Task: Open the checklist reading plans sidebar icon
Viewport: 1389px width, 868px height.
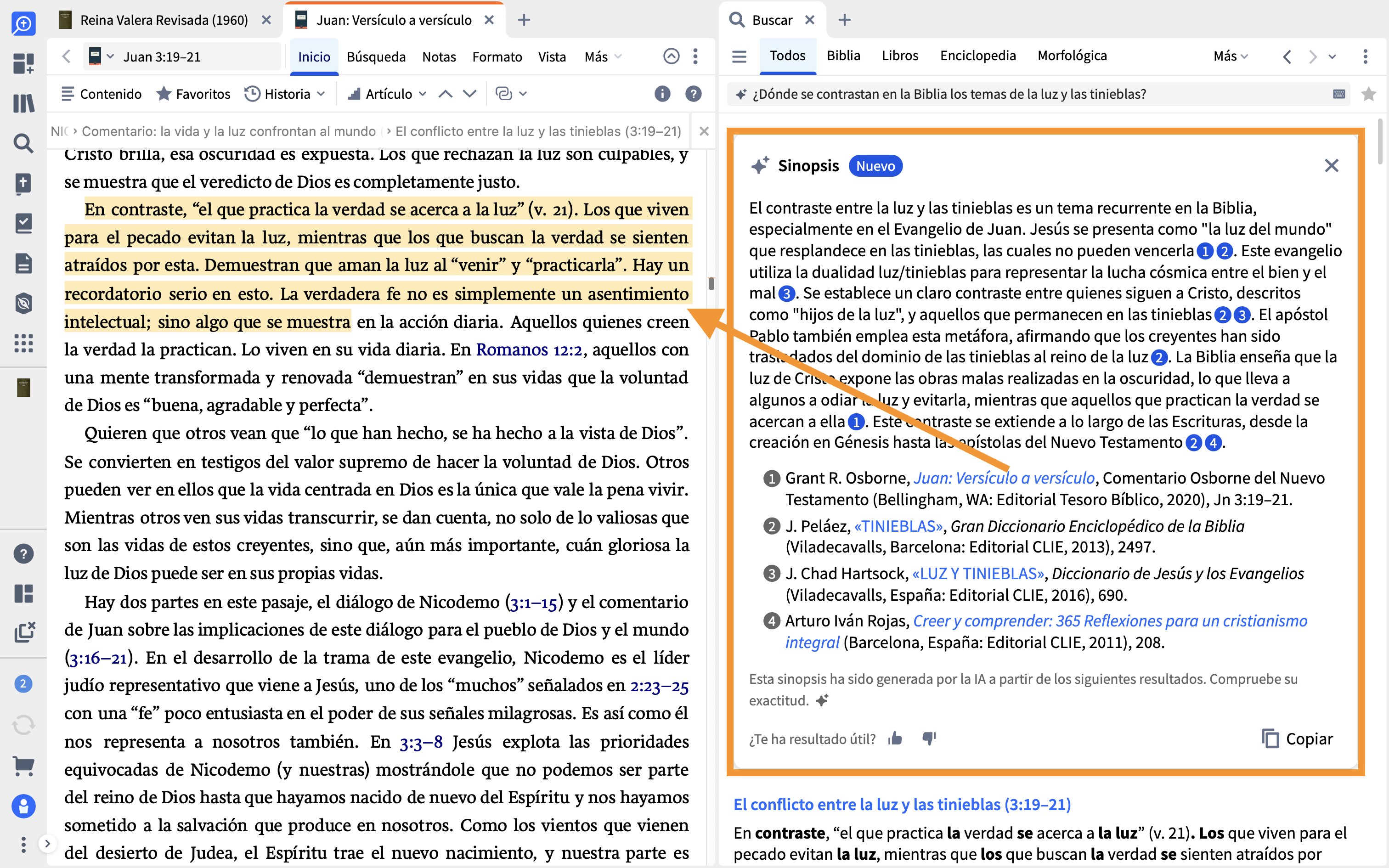Action: click(23, 223)
